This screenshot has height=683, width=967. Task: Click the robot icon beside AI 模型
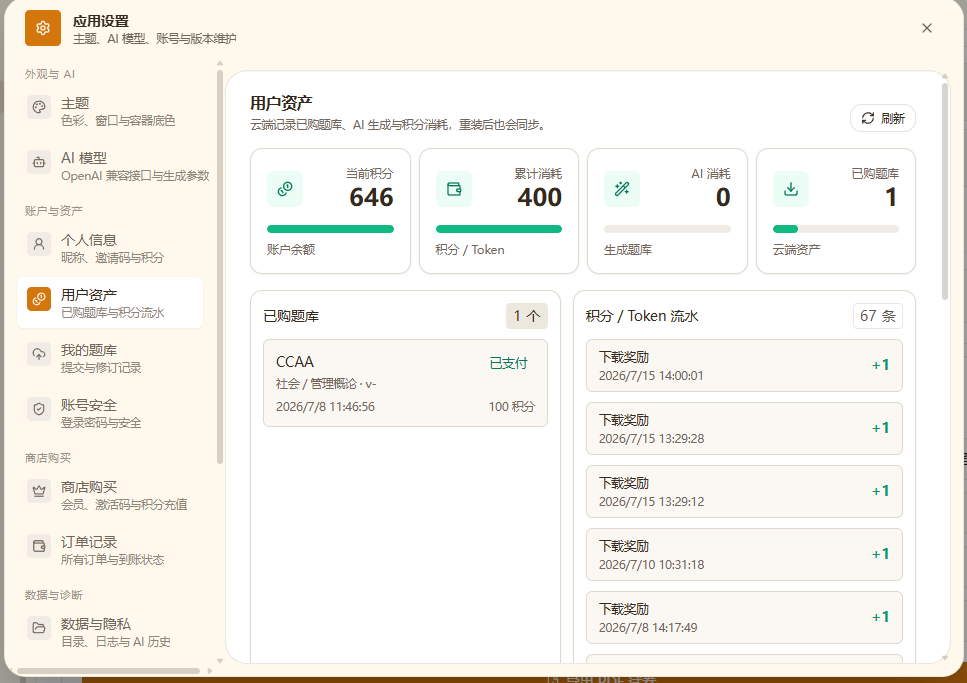pyautogui.click(x=39, y=162)
